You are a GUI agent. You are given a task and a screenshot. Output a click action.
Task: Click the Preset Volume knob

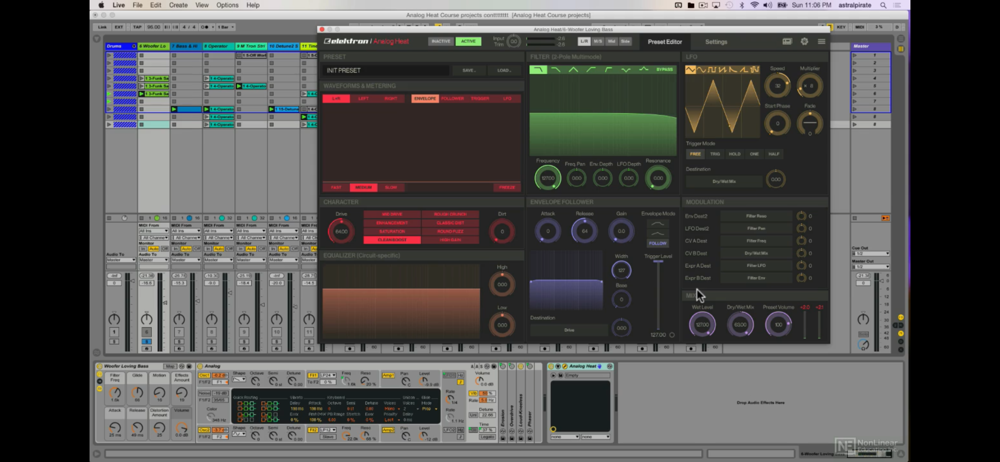(778, 325)
